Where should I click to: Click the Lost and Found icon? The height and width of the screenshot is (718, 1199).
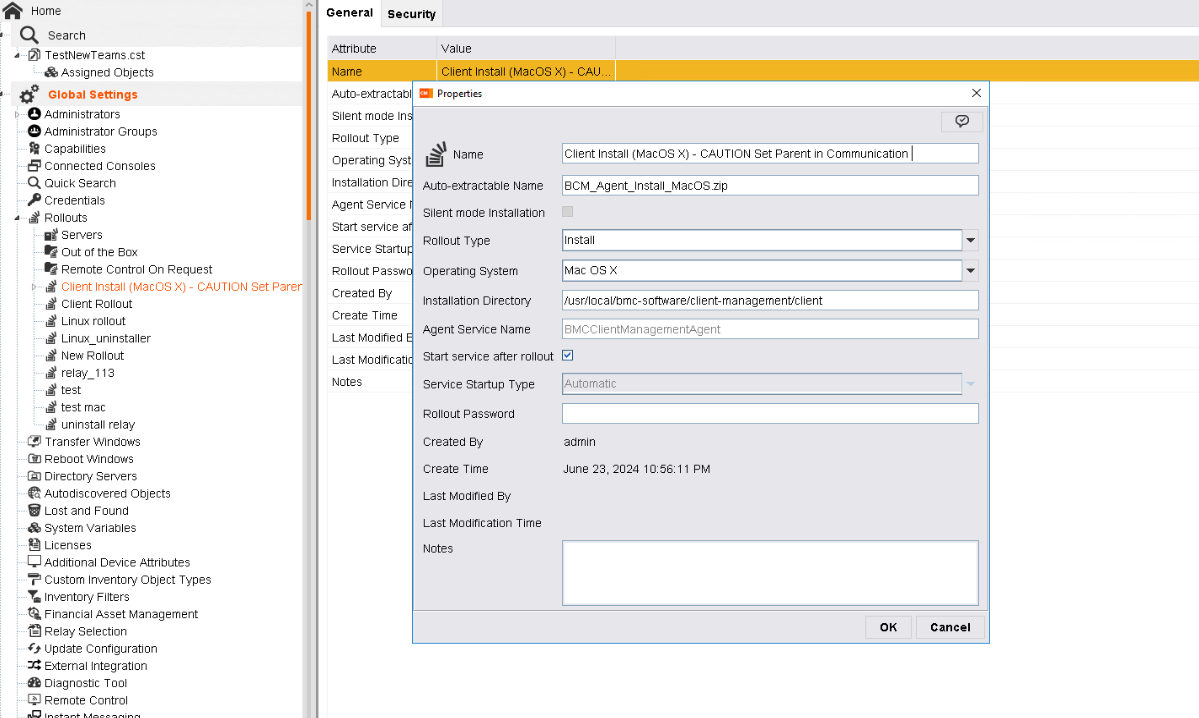coord(34,510)
